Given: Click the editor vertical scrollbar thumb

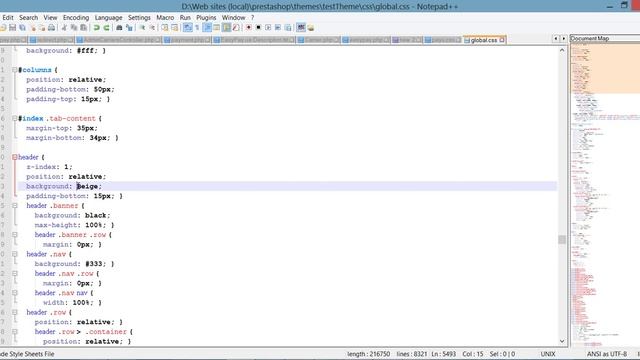Looking at the screenshot, I should [x=562, y=239].
